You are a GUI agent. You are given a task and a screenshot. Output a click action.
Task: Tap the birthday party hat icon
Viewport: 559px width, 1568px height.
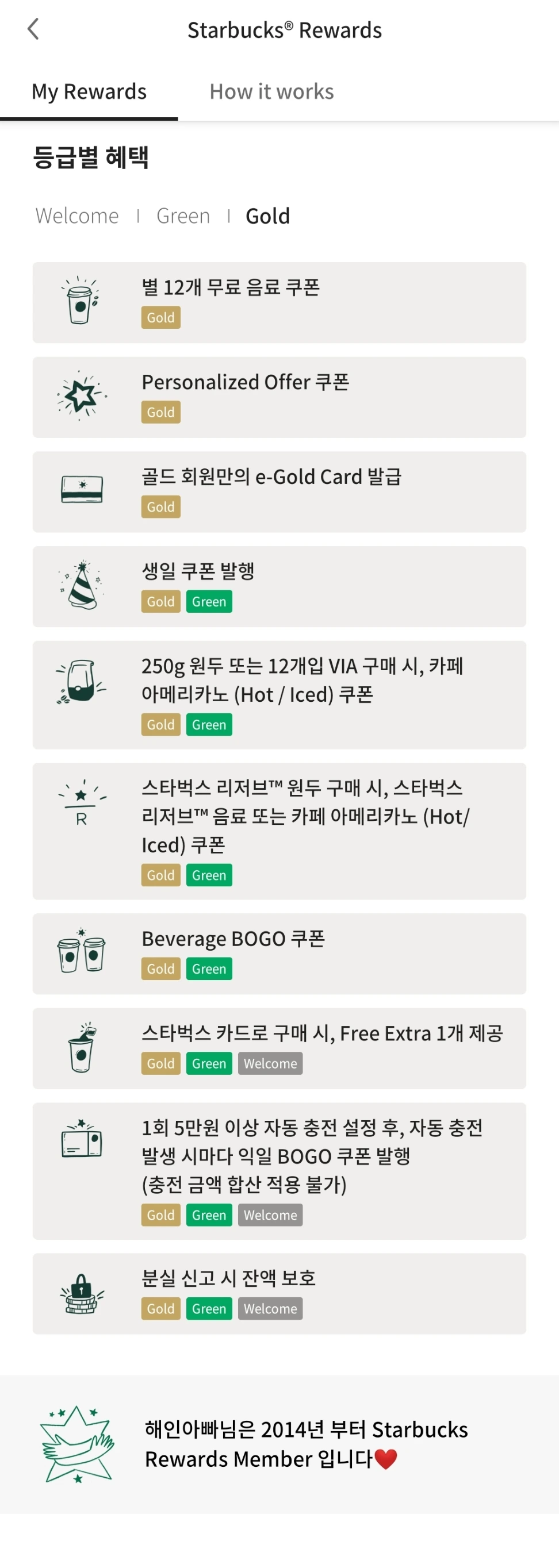[x=82, y=586]
